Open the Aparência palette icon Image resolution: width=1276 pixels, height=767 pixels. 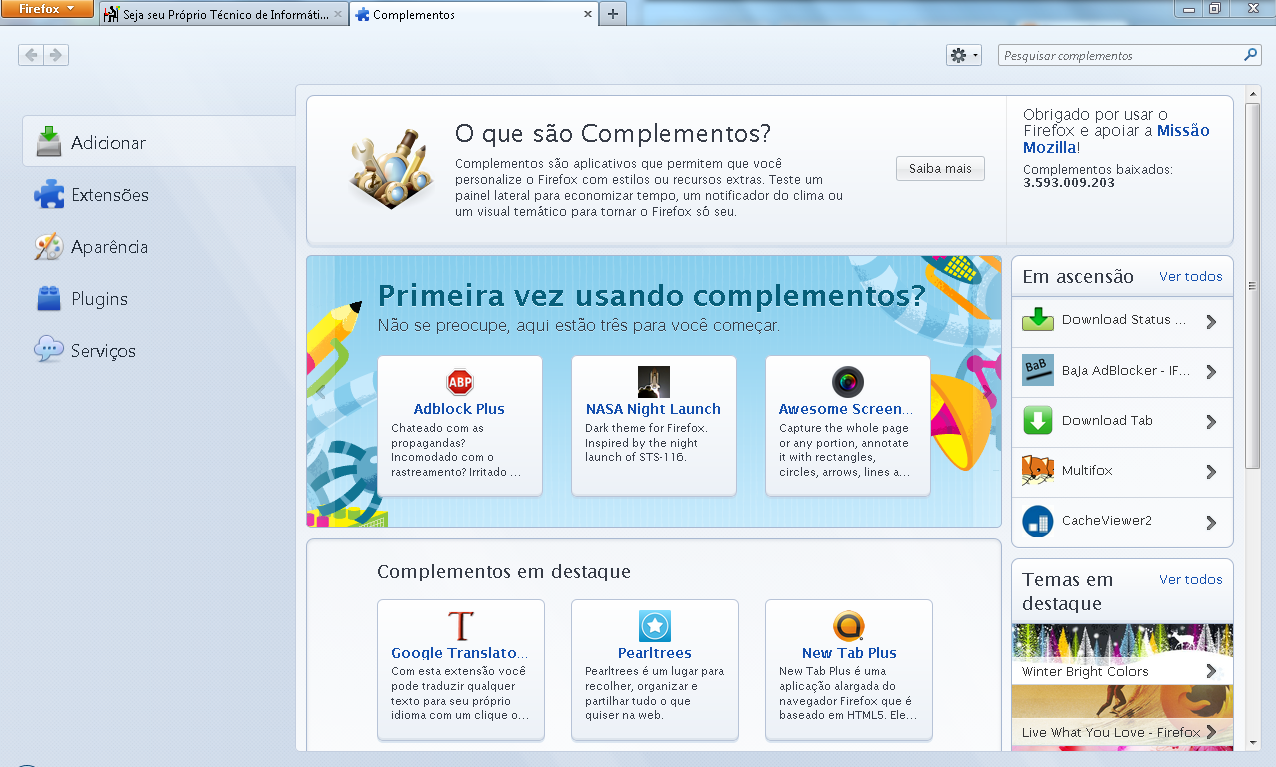48,246
